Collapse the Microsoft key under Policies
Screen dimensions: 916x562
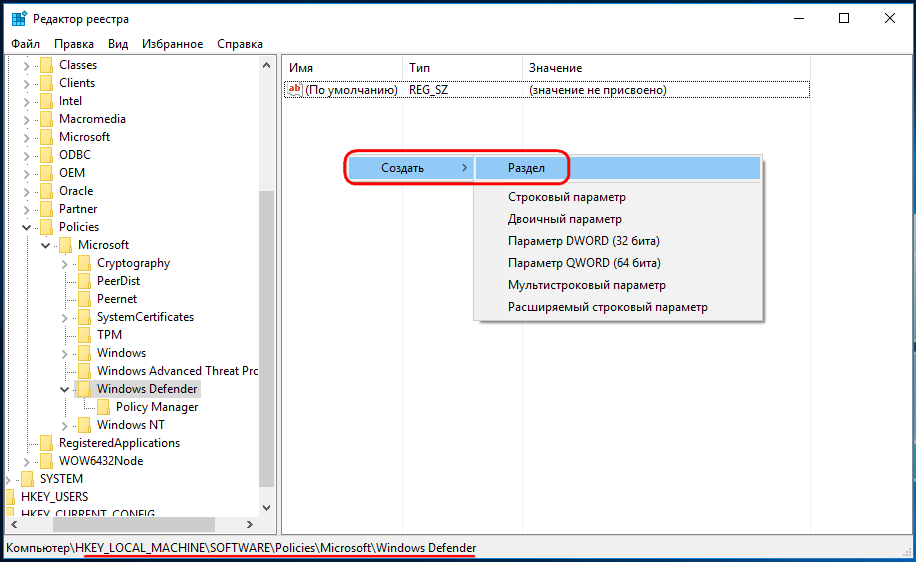46,246
